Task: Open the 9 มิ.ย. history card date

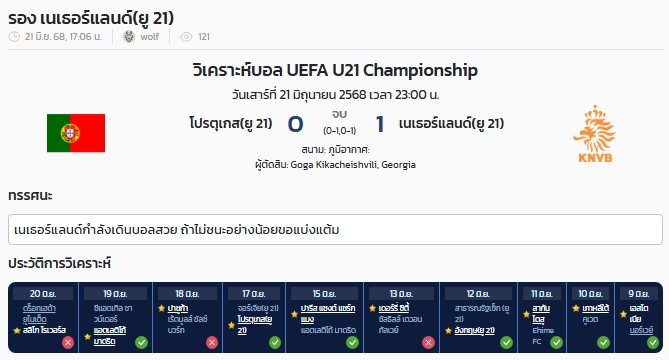Action: tap(638, 293)
